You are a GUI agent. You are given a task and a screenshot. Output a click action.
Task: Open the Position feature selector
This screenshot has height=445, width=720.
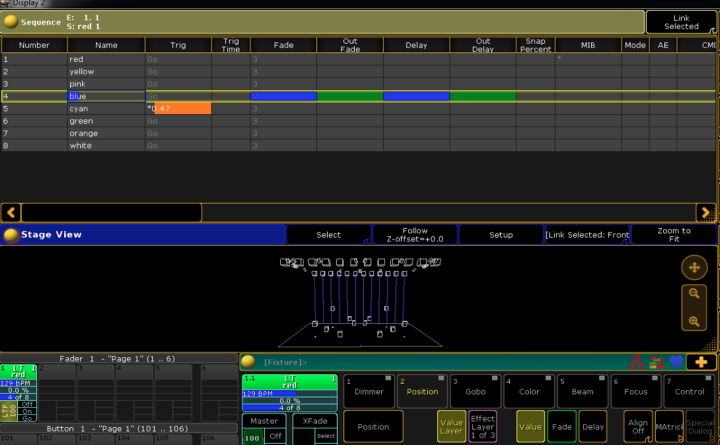point(373,427)
